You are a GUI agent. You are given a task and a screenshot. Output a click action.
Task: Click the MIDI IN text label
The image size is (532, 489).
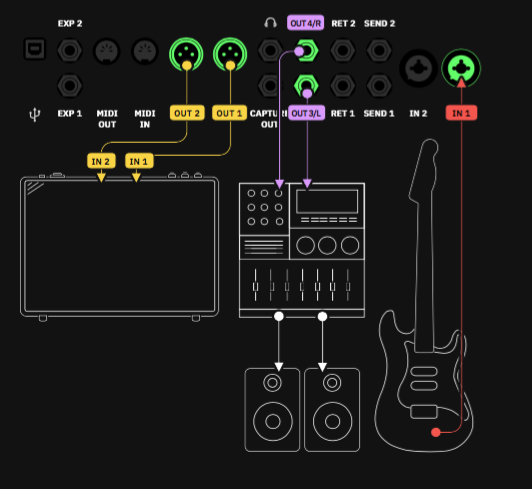point(145,119)
